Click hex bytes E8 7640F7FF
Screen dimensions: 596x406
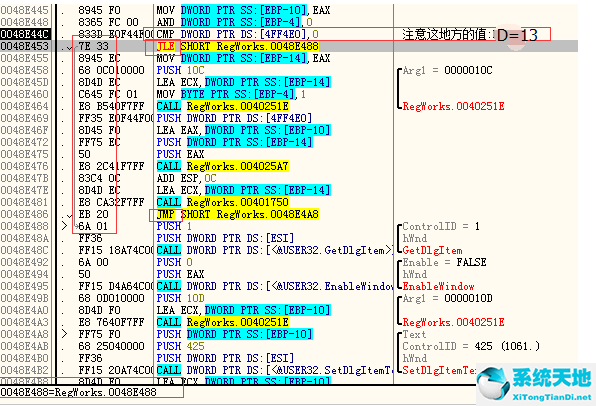pos(111,322)
